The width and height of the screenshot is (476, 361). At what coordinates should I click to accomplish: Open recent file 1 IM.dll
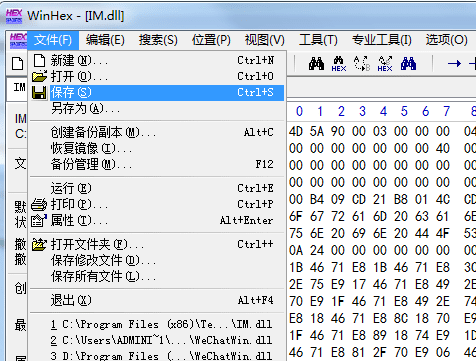click(157, 324)
